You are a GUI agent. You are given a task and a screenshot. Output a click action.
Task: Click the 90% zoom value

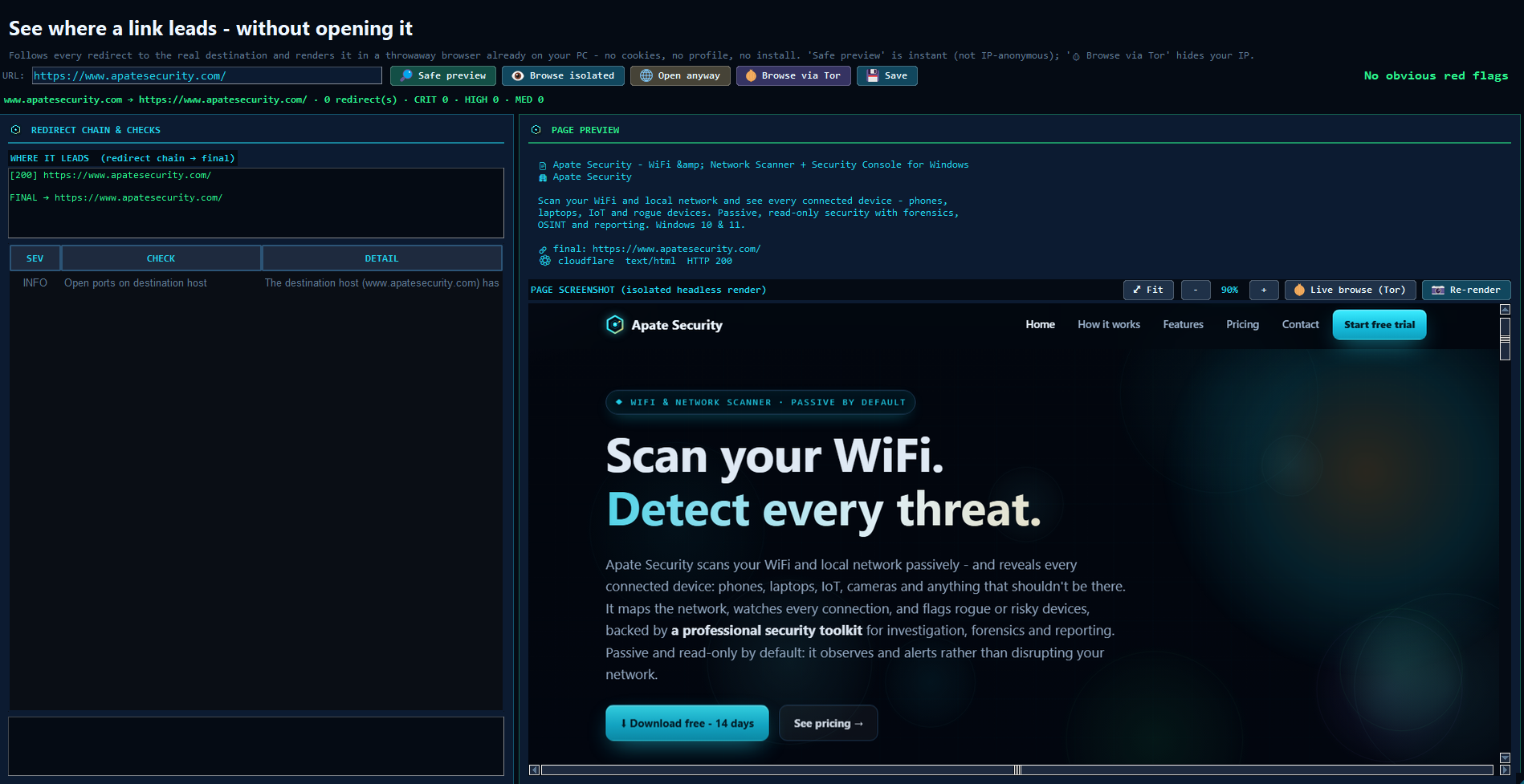(1229, 290)
